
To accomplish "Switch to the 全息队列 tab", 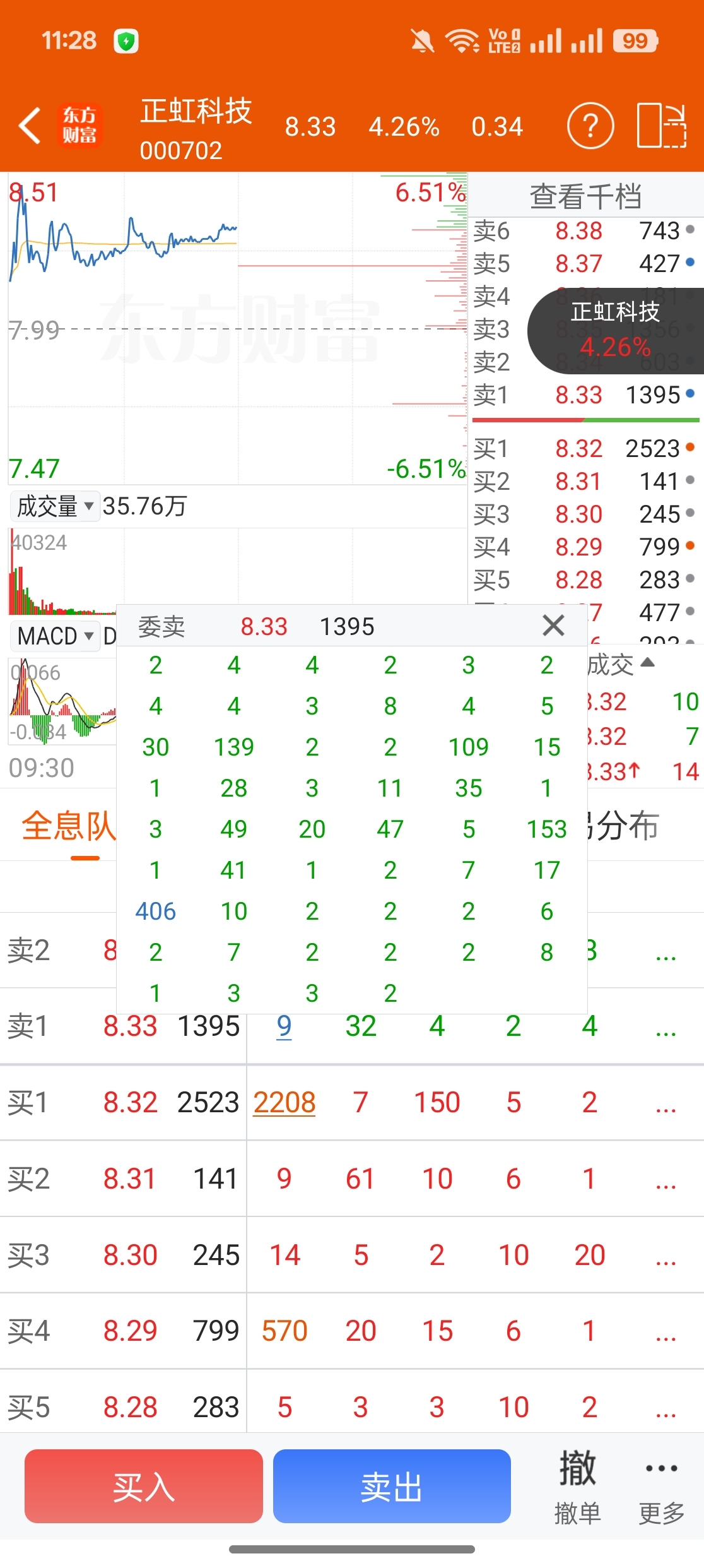I will tap(69, 826).
